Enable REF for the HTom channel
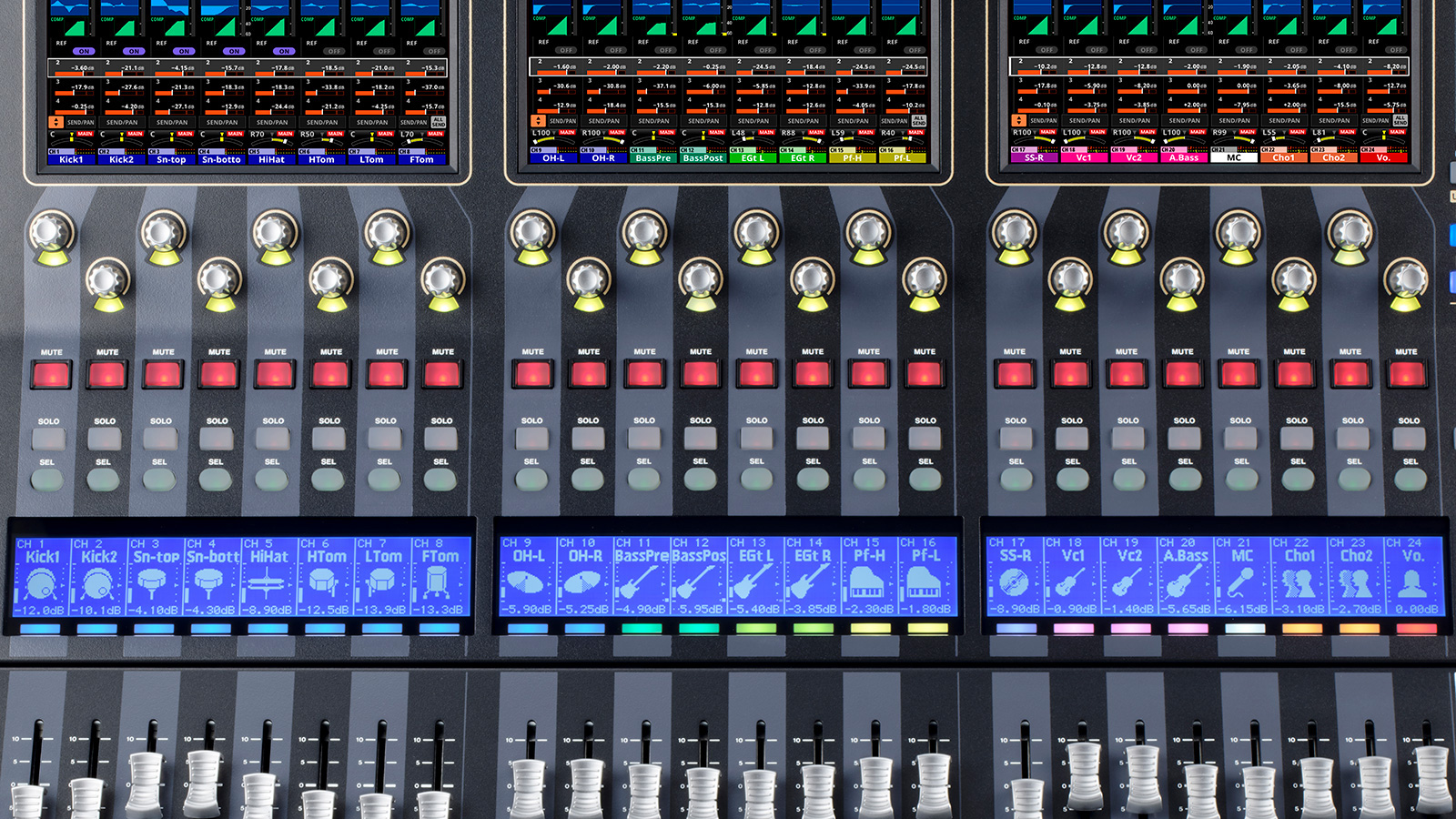This screenshot has height=819, width=1456. pos(334,51)
